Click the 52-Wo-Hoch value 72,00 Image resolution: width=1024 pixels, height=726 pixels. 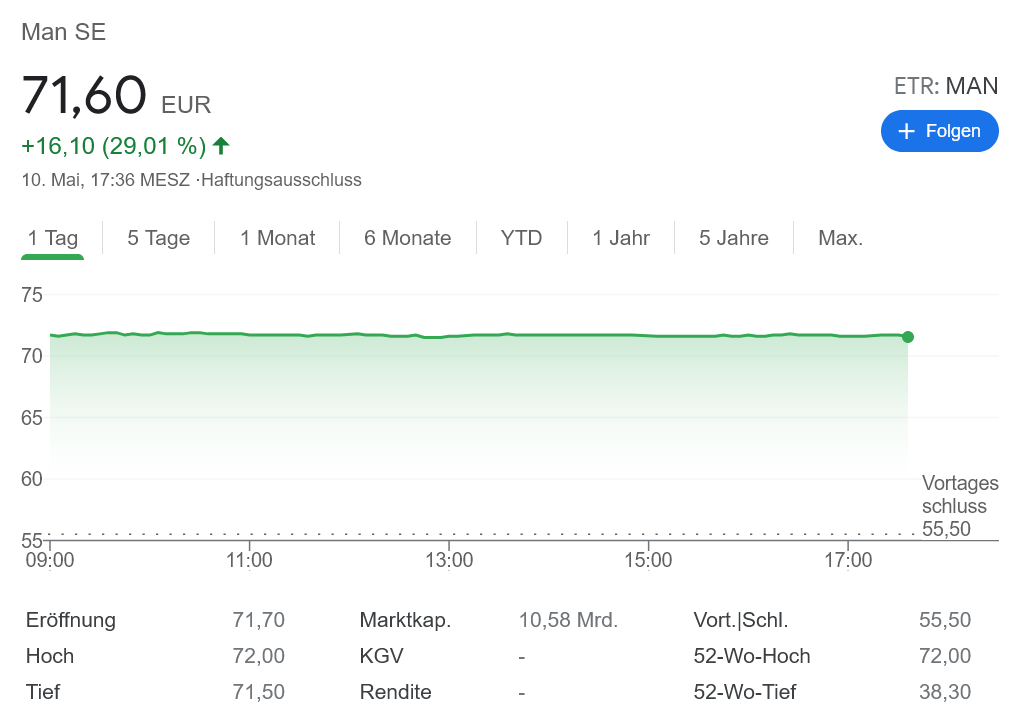coord(944,656)
